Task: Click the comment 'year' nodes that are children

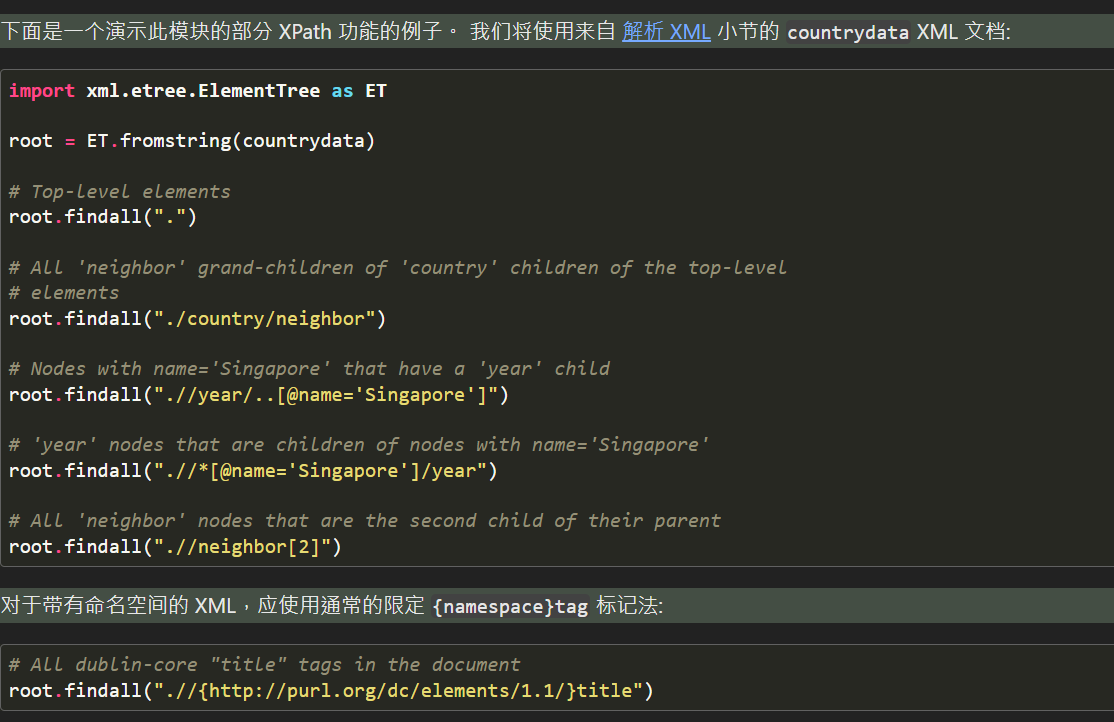Action: 359,445
